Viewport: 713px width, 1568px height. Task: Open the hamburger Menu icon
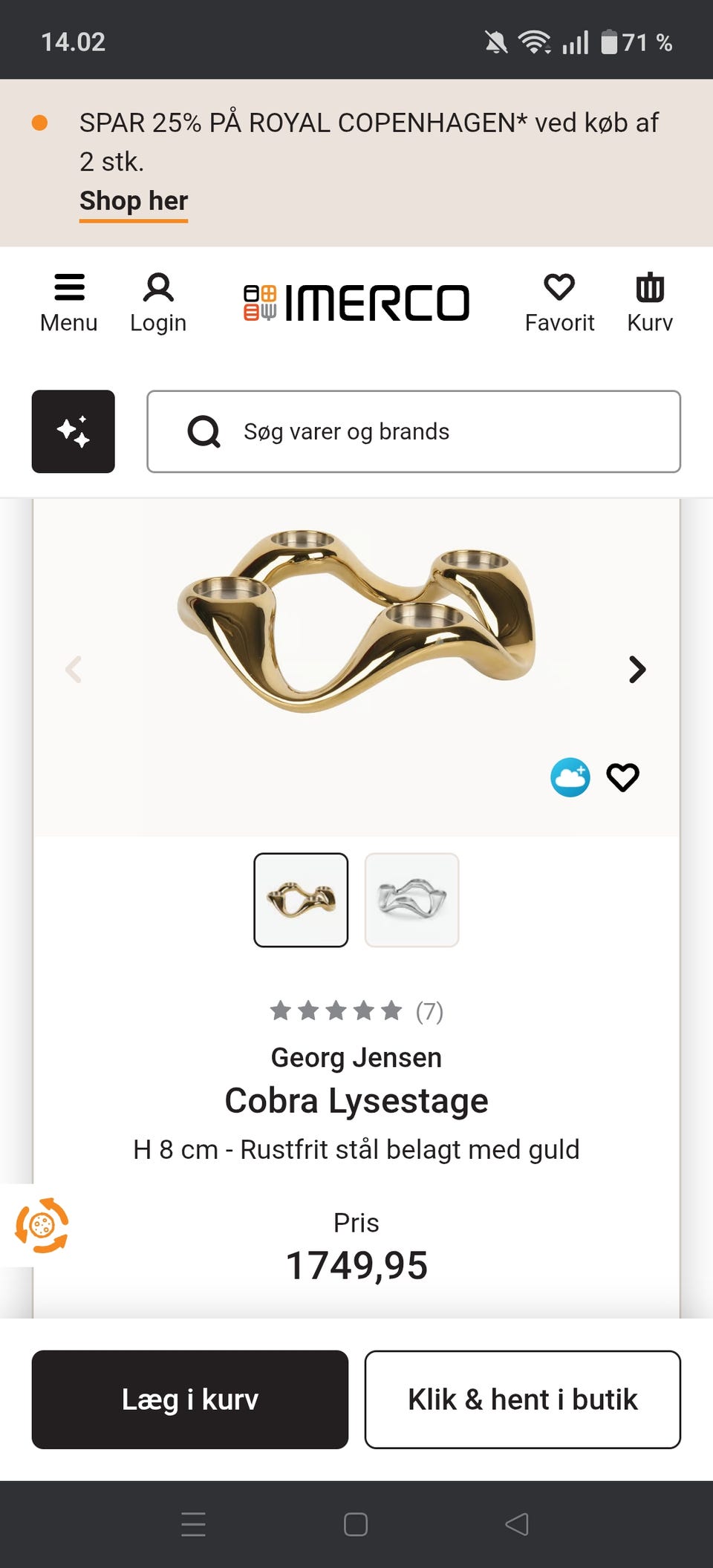coord(69,288)
